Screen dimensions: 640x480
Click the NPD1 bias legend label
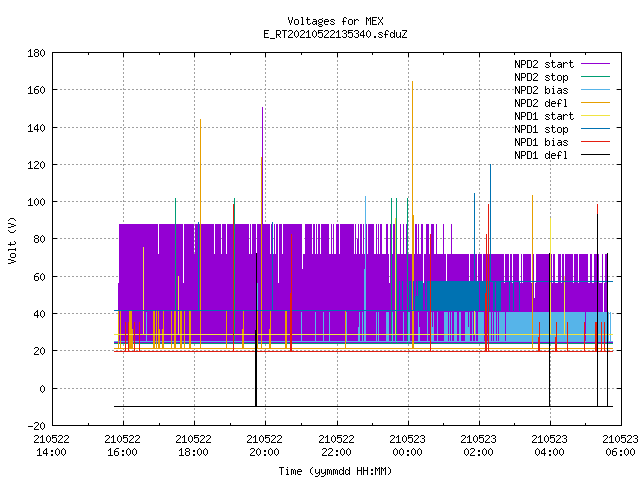[x=541, y=142]
